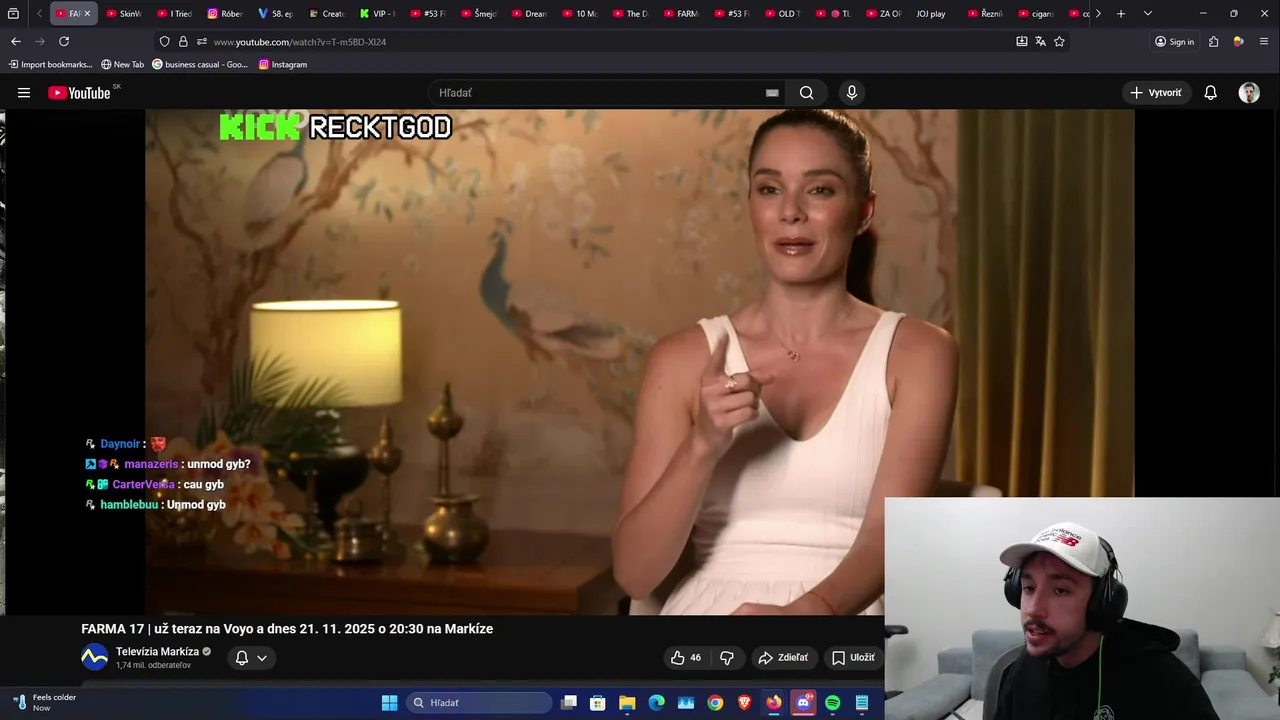Switch to the JOJ play tab

pos(930,14)
